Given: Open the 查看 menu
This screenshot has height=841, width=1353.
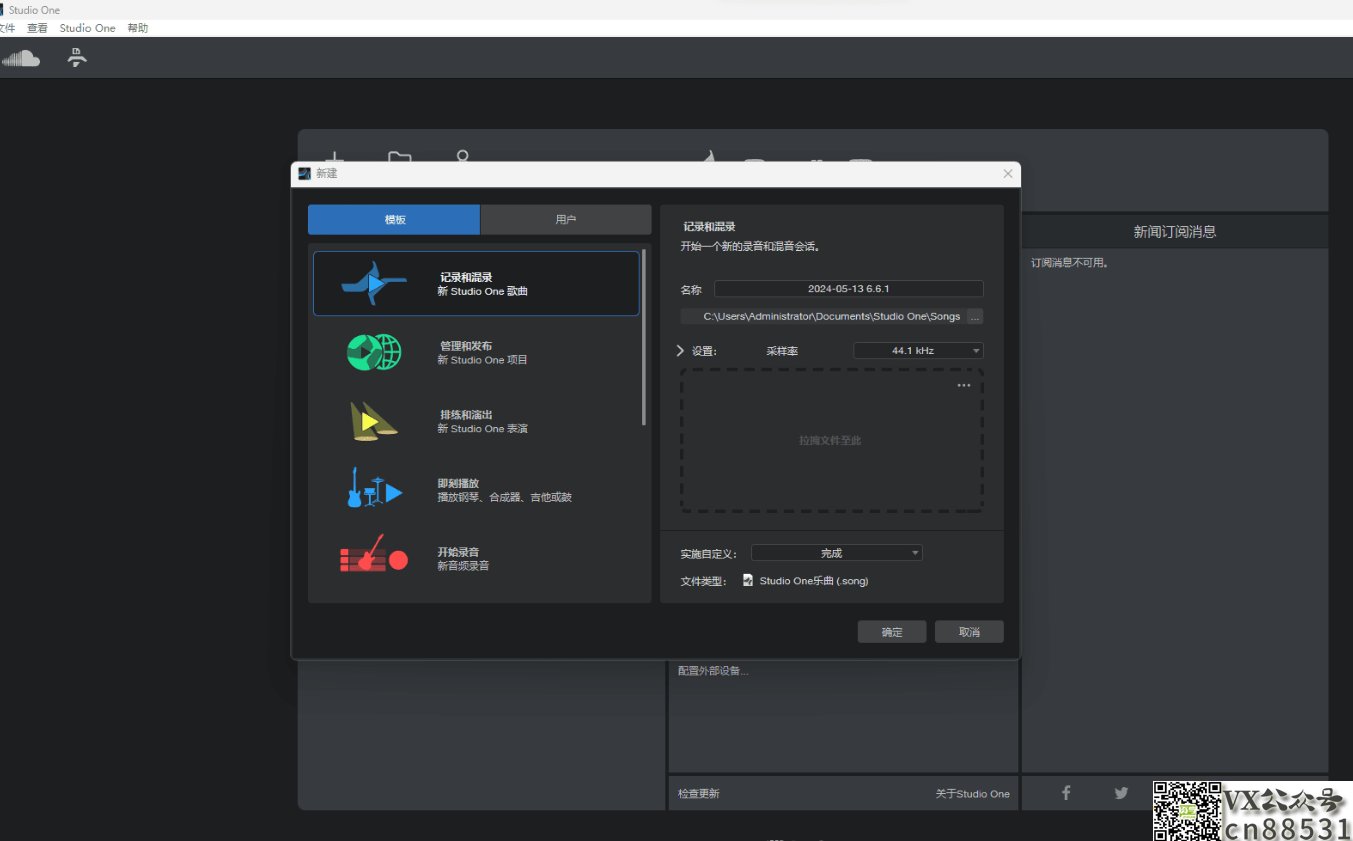Looking at the screenshot, I should [37, 28].
